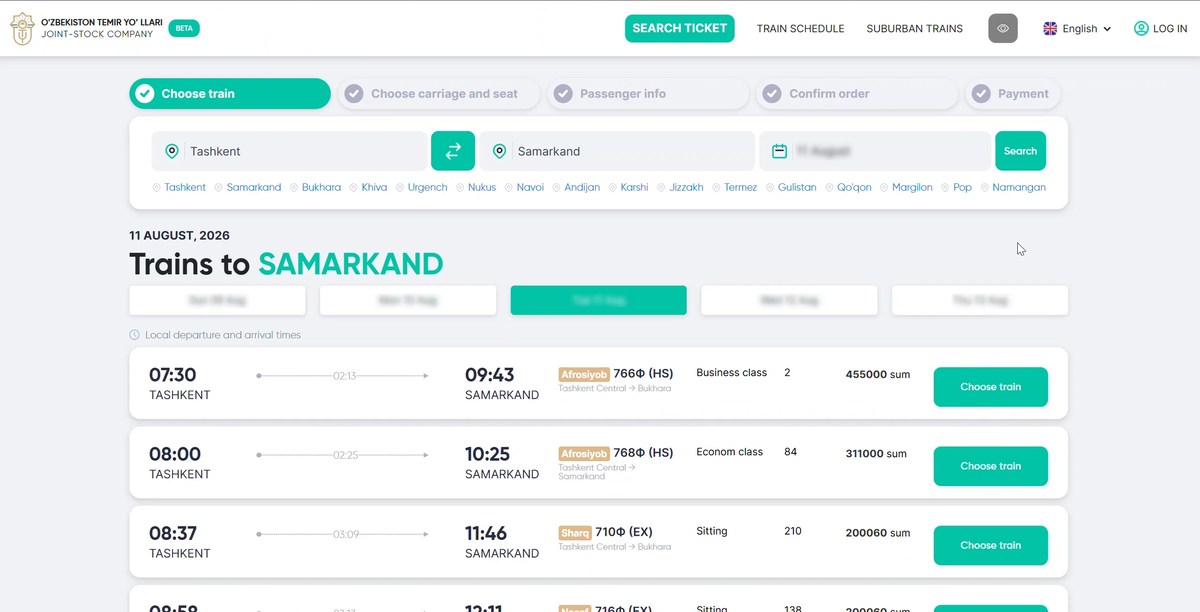1200x612 pixels.
Task: Choose train for the 08:00 departure
Action: 990,466
